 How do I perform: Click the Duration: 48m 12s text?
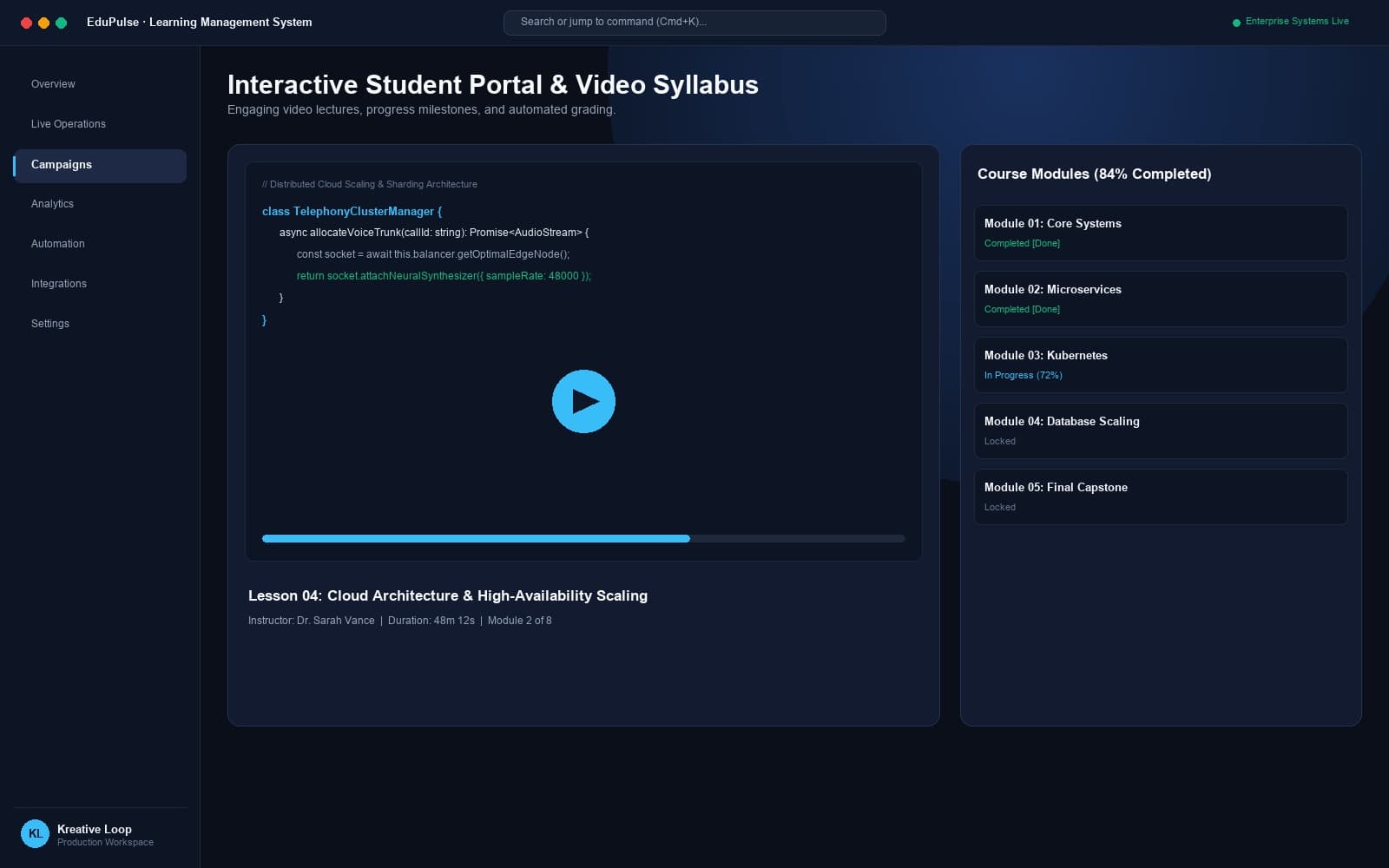[x=431, y=621]
